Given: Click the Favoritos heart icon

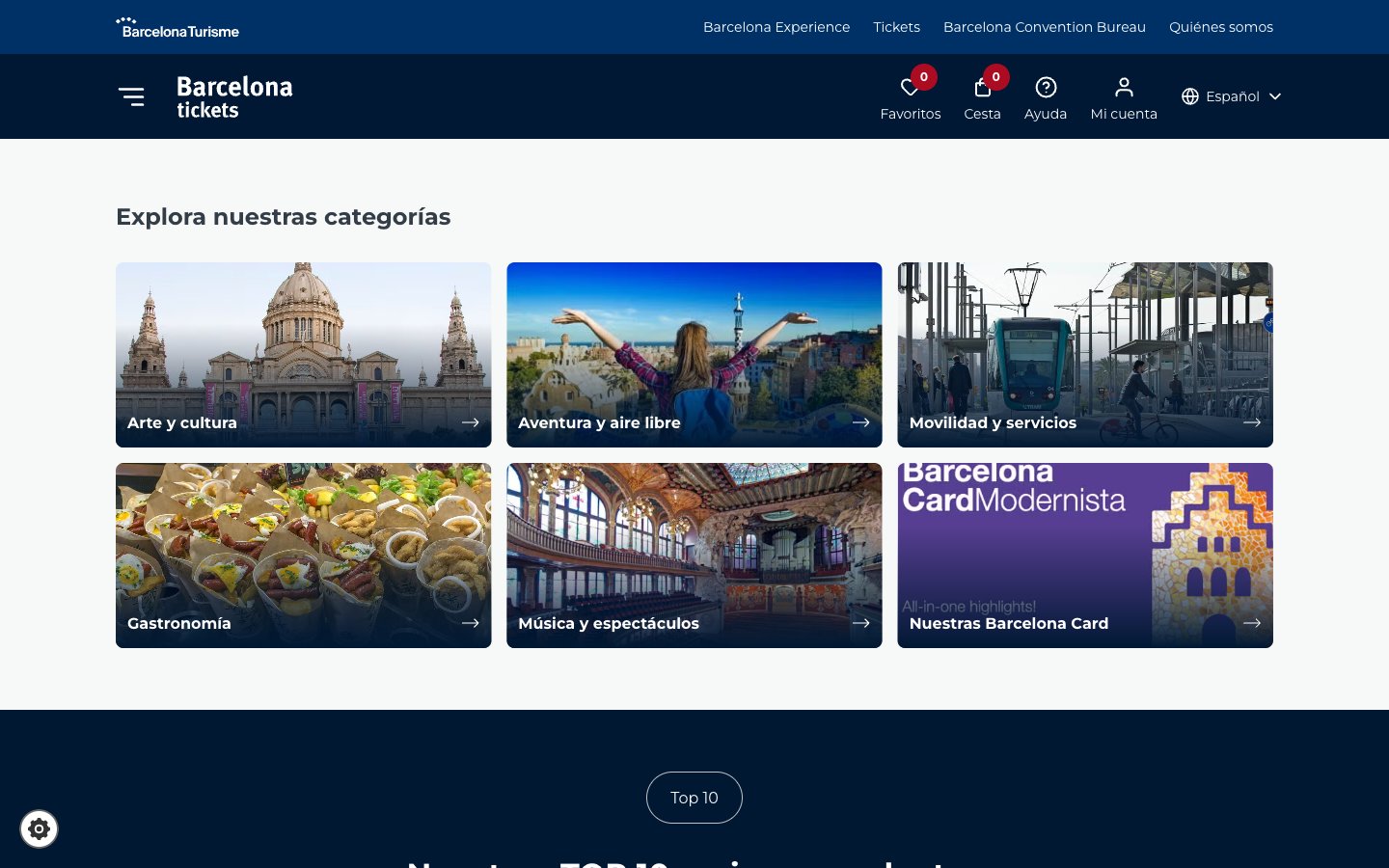Looking at the screenshot, I should (x=909, y=89).
